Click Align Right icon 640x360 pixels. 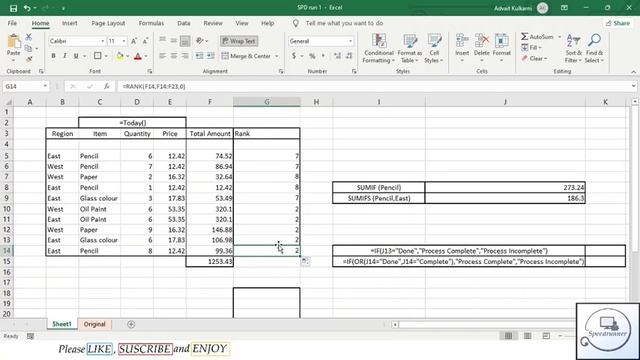tap(185, 56)
